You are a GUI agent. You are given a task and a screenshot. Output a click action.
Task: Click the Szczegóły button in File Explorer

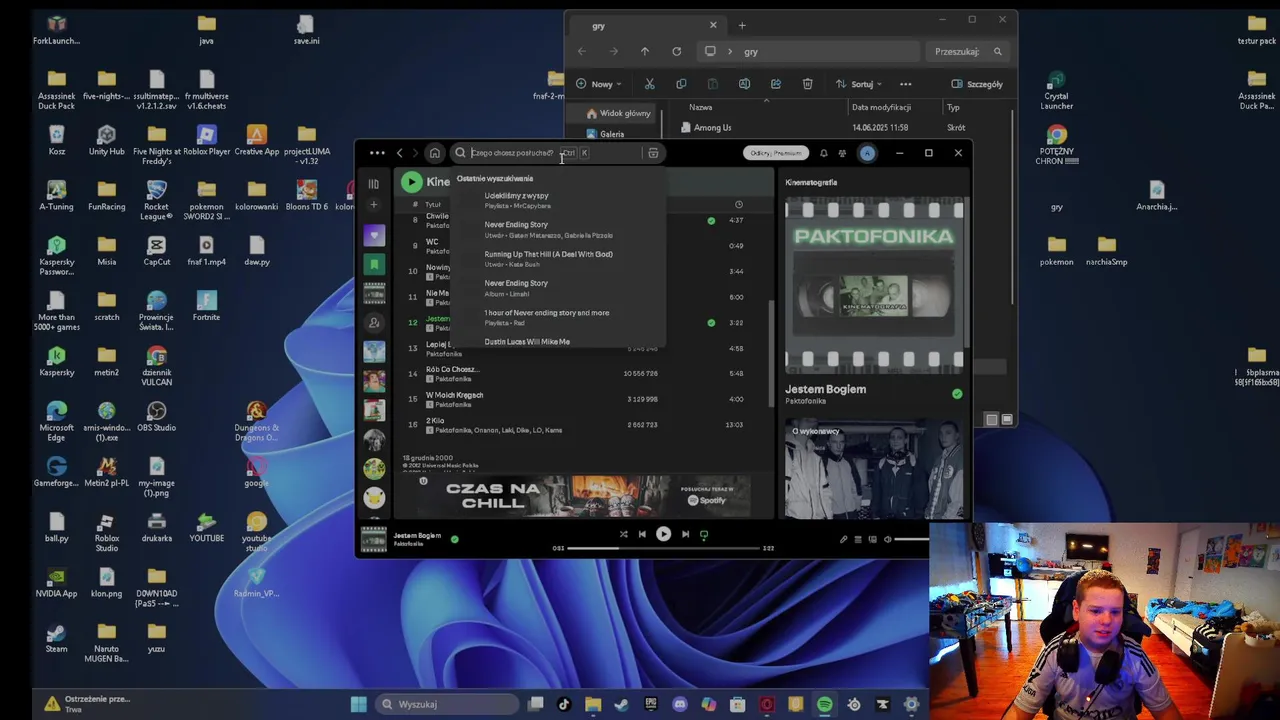click(977, 84)
